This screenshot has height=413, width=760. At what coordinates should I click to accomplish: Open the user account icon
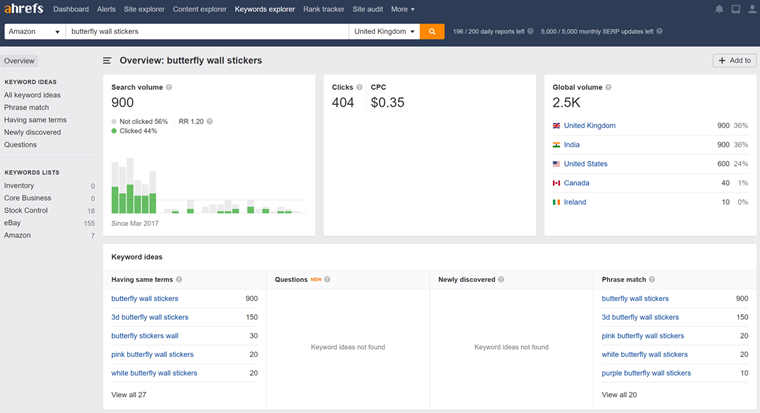click(x=752, y=9)
